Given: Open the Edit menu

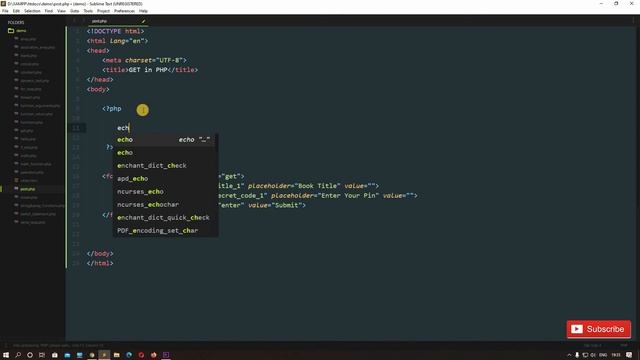Looking at the screenshot, I should 16,11.
